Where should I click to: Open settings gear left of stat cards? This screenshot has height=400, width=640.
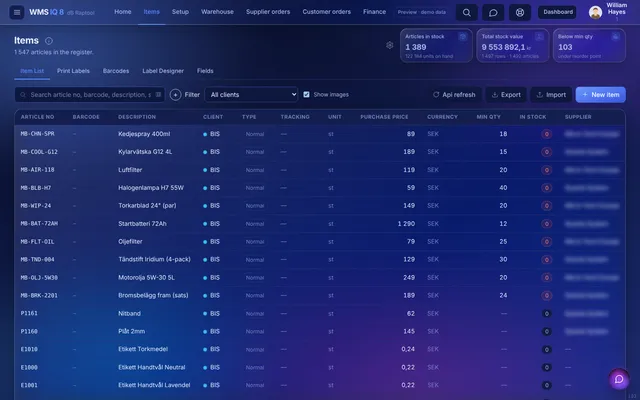(390, 45)
